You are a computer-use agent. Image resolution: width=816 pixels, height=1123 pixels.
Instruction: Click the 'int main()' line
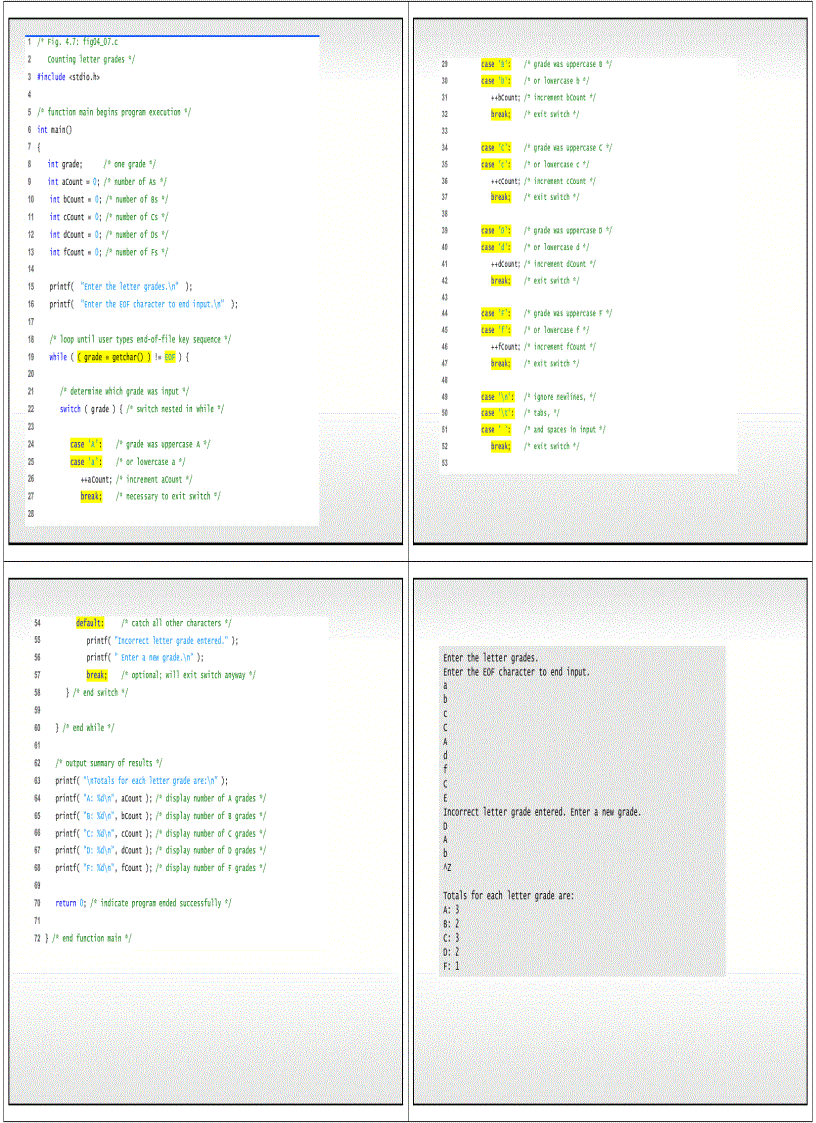tap(55, 130)
